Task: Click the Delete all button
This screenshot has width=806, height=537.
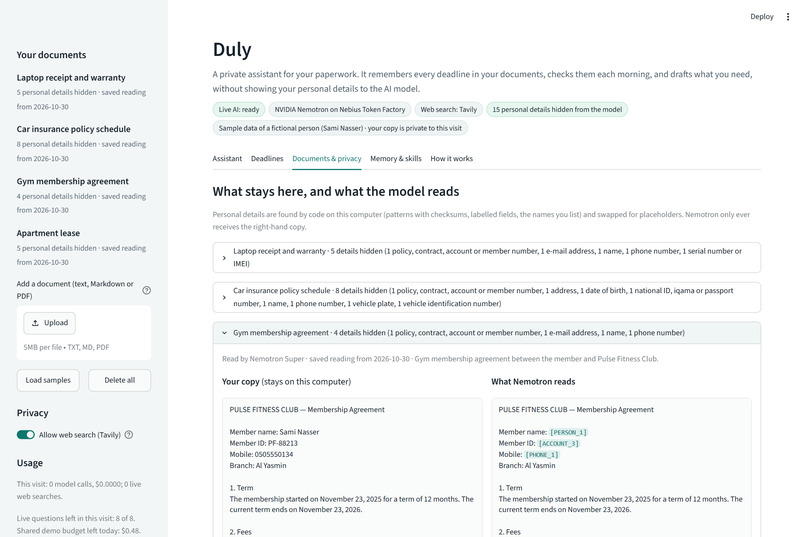Action: point(119,380)
